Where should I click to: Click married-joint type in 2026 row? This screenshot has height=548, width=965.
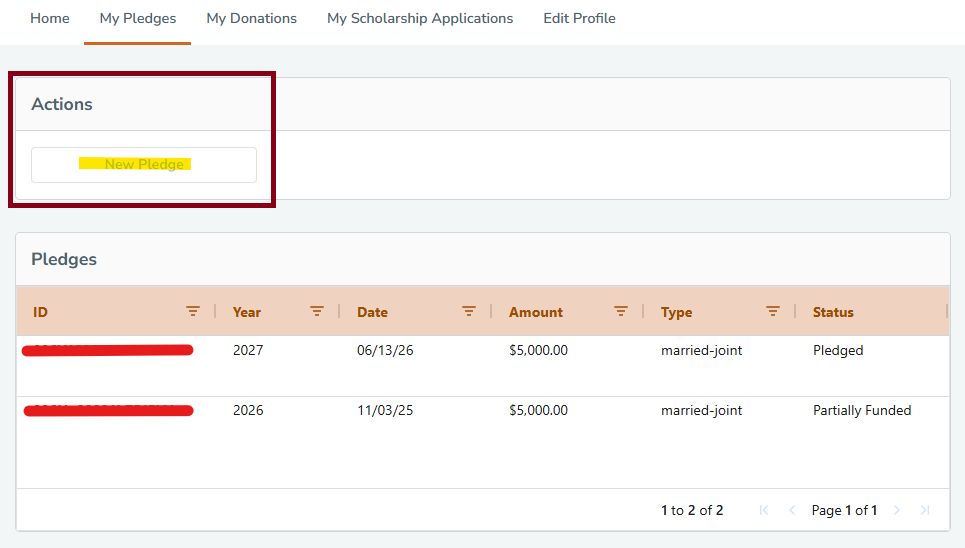702,410
